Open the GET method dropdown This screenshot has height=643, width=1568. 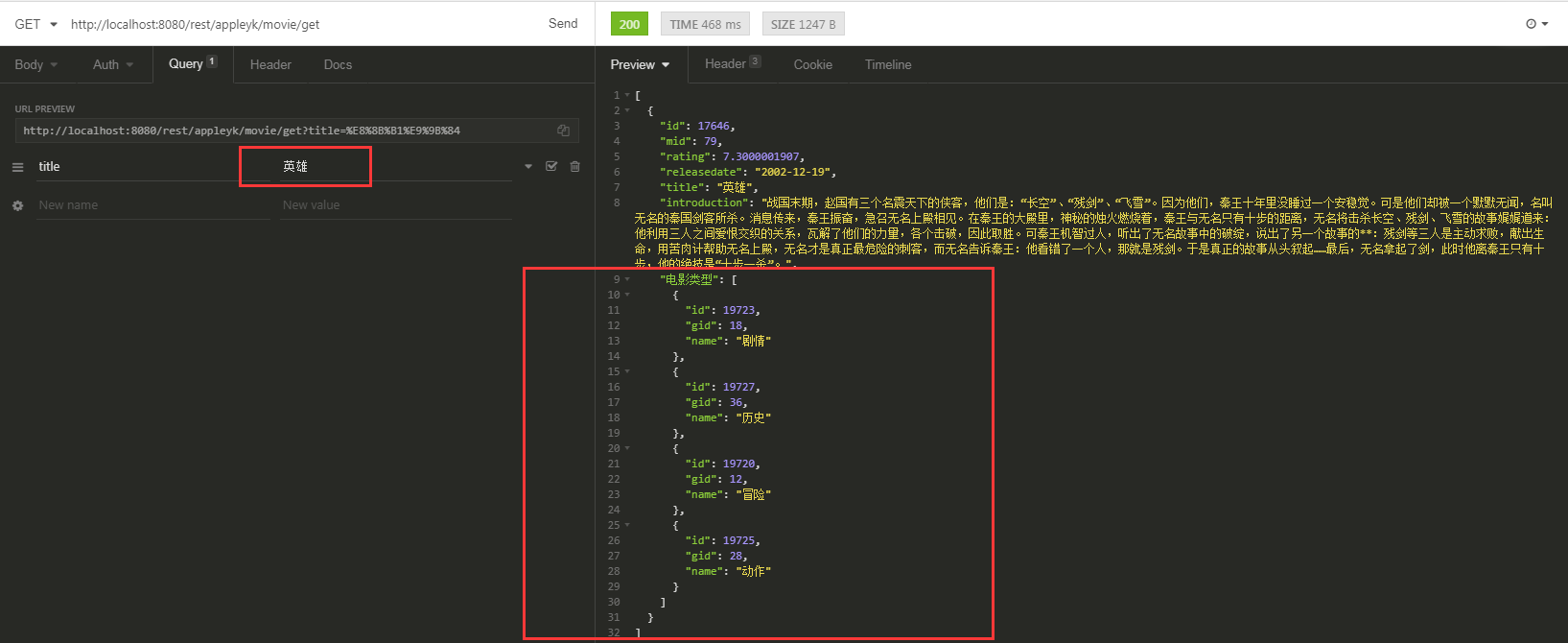[36, 24]
